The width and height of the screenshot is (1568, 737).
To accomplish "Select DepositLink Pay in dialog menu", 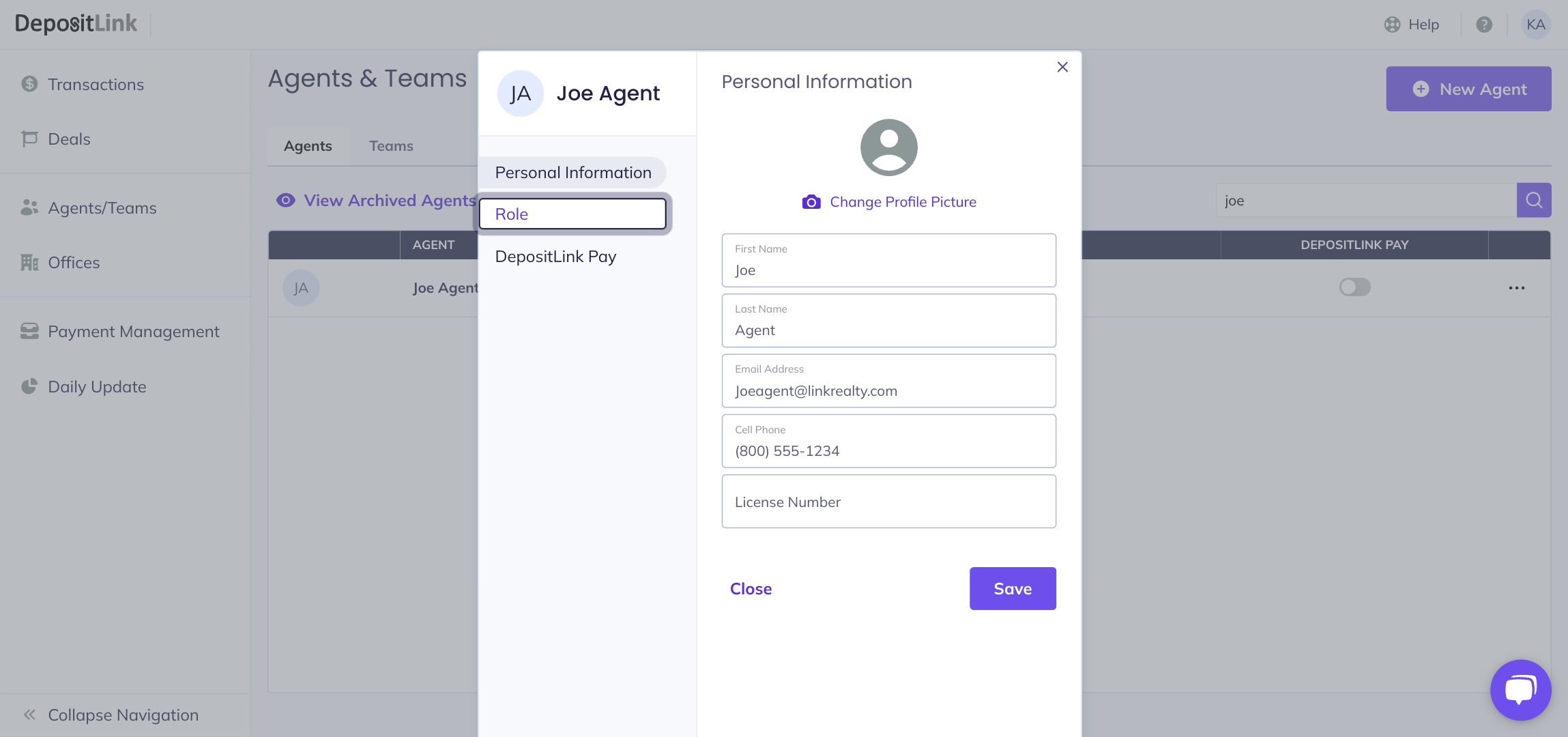I will pyautogui.click(x=555, y=257).
